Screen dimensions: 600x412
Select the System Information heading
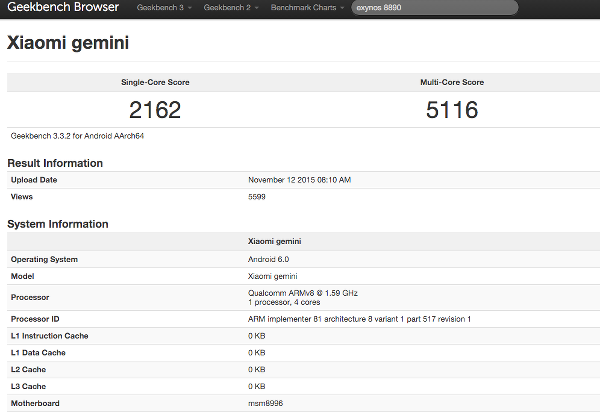coord(58,224)
